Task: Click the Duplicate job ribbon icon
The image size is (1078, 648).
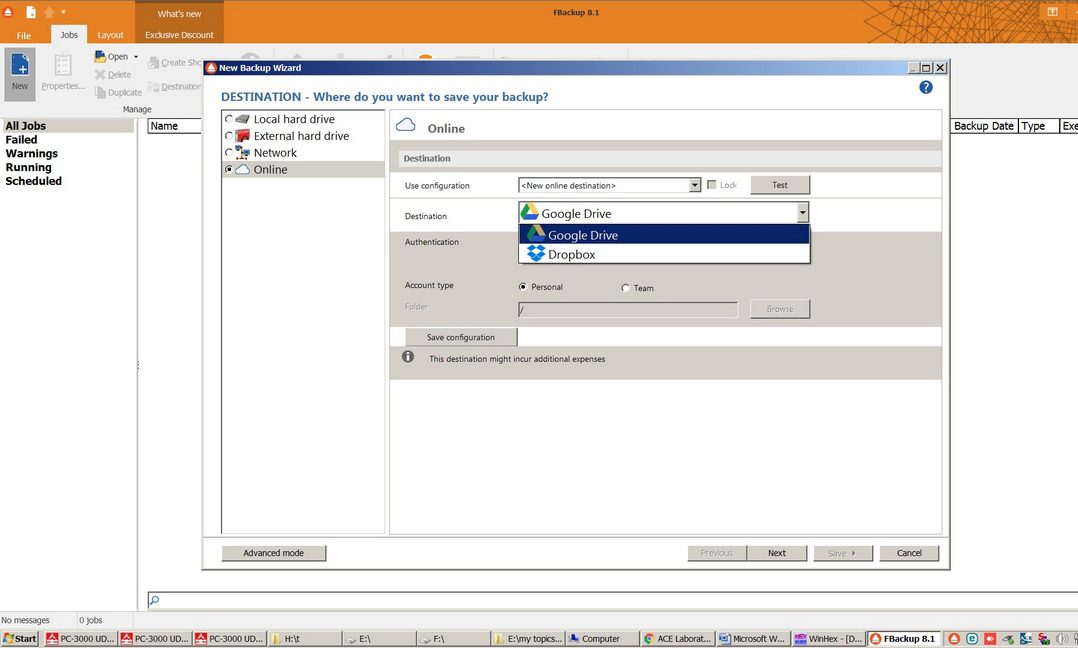Action: (100, 92)
